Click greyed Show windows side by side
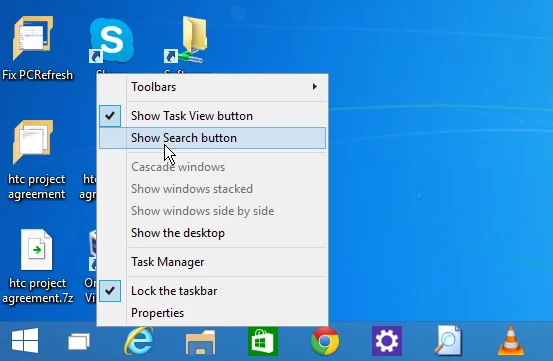 click(212, 211)
